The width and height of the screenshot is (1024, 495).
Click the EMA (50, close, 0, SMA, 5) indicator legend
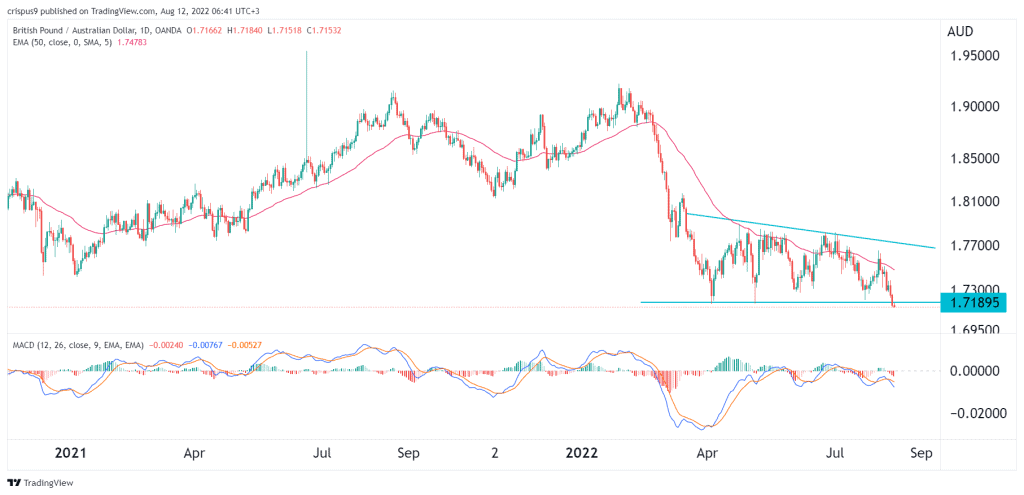pos(61,43)
